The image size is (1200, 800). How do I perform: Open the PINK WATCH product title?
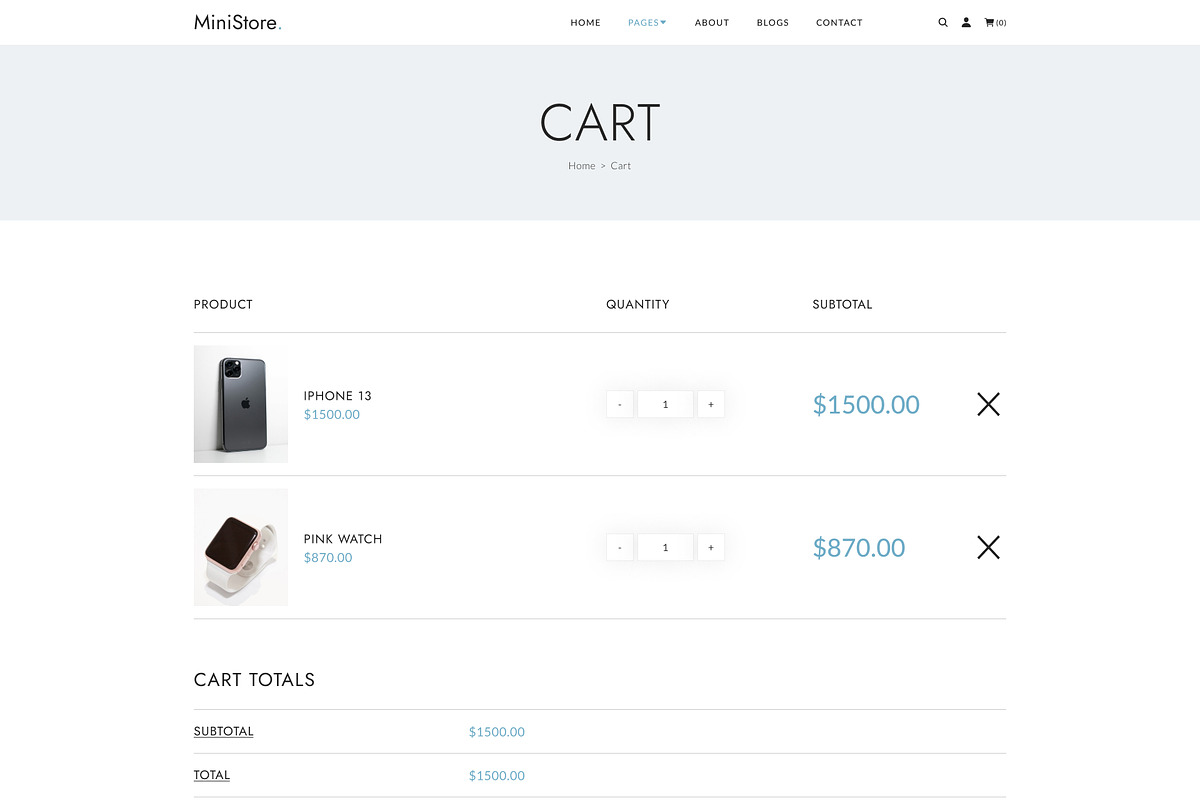pos(343,539)
